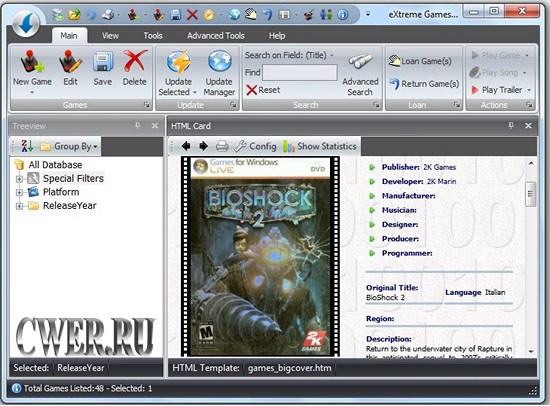Open the Search group dialog launcher

pos(376,105)
